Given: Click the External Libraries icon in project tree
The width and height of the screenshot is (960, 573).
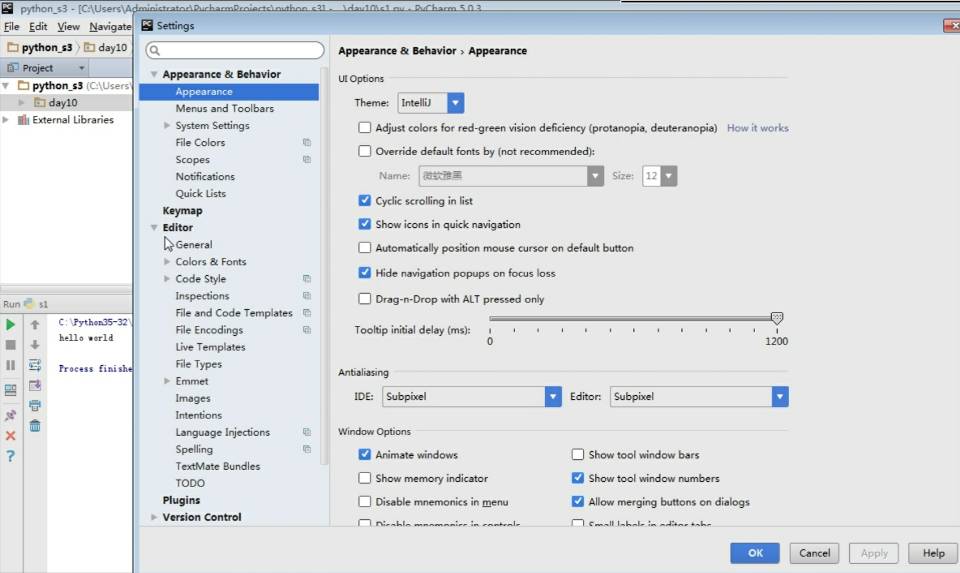Looking at the screenshot, I should pyautogui.click(x=23, y=119).
